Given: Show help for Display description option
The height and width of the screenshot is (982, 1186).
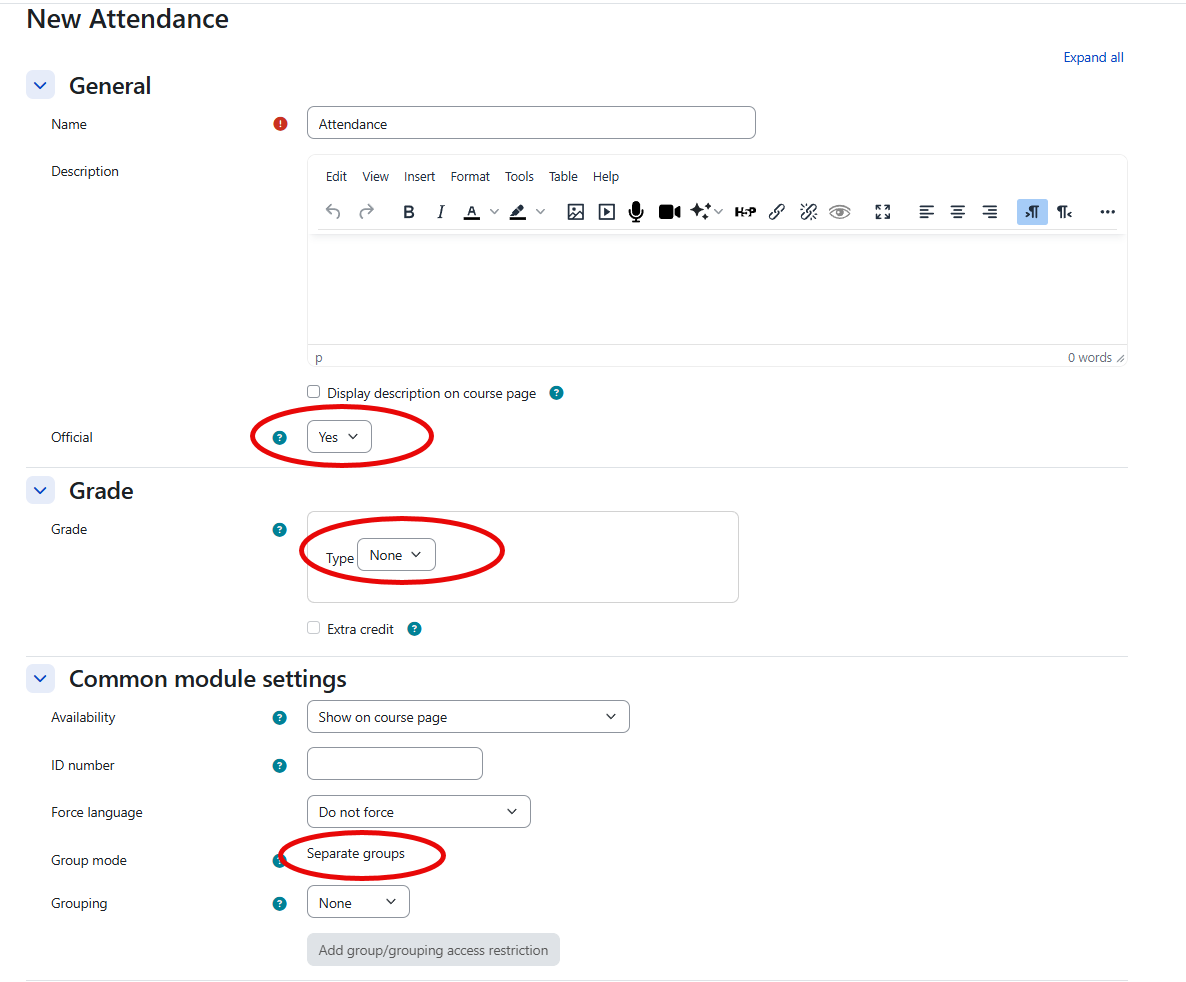Looking at the screenshot, I should click(557, 393).
